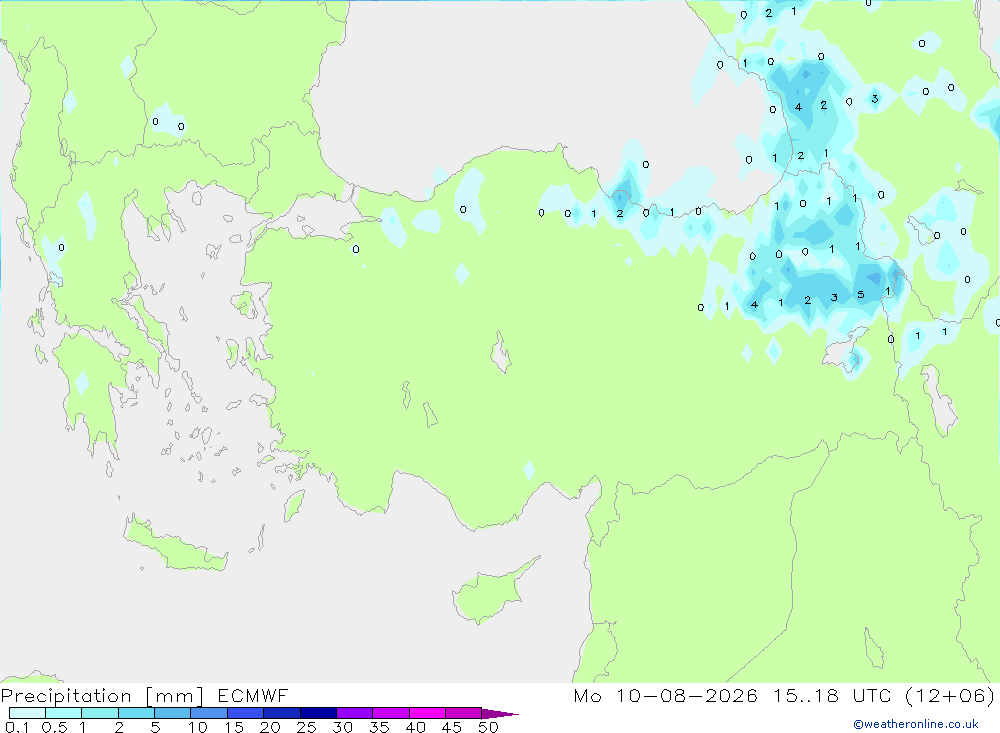
Task: Click the [mm] unit label
Action: (174, 696)
